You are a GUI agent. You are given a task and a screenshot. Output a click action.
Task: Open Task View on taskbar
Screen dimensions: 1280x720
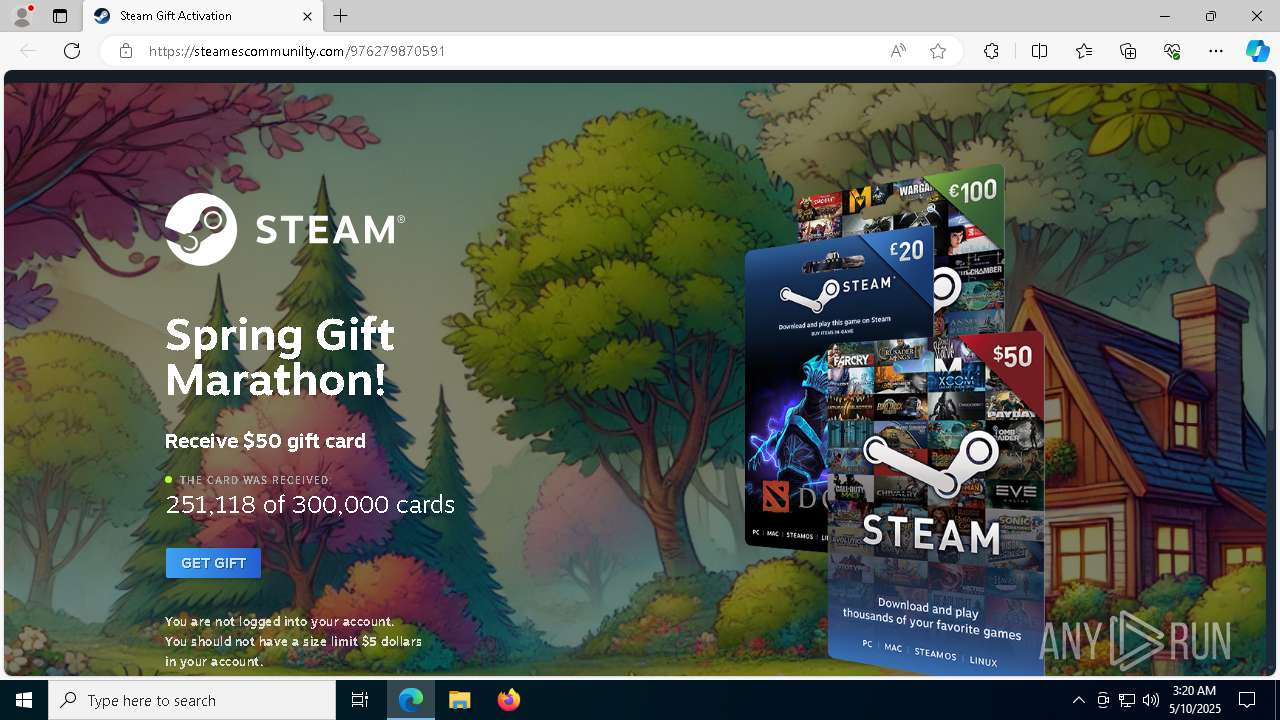tap(360, 700)
